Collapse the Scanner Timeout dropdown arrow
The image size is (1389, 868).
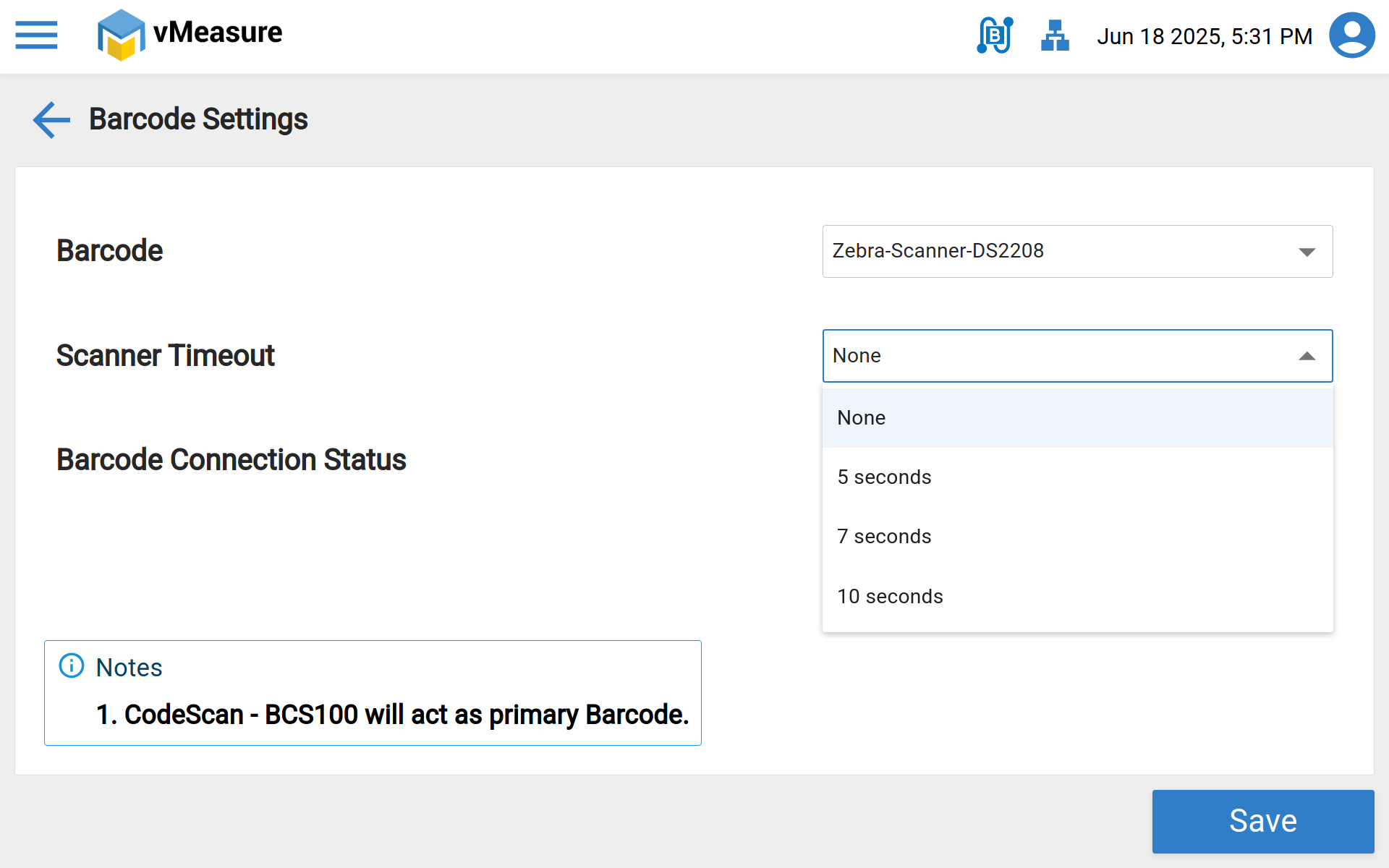coord(1307,356)
